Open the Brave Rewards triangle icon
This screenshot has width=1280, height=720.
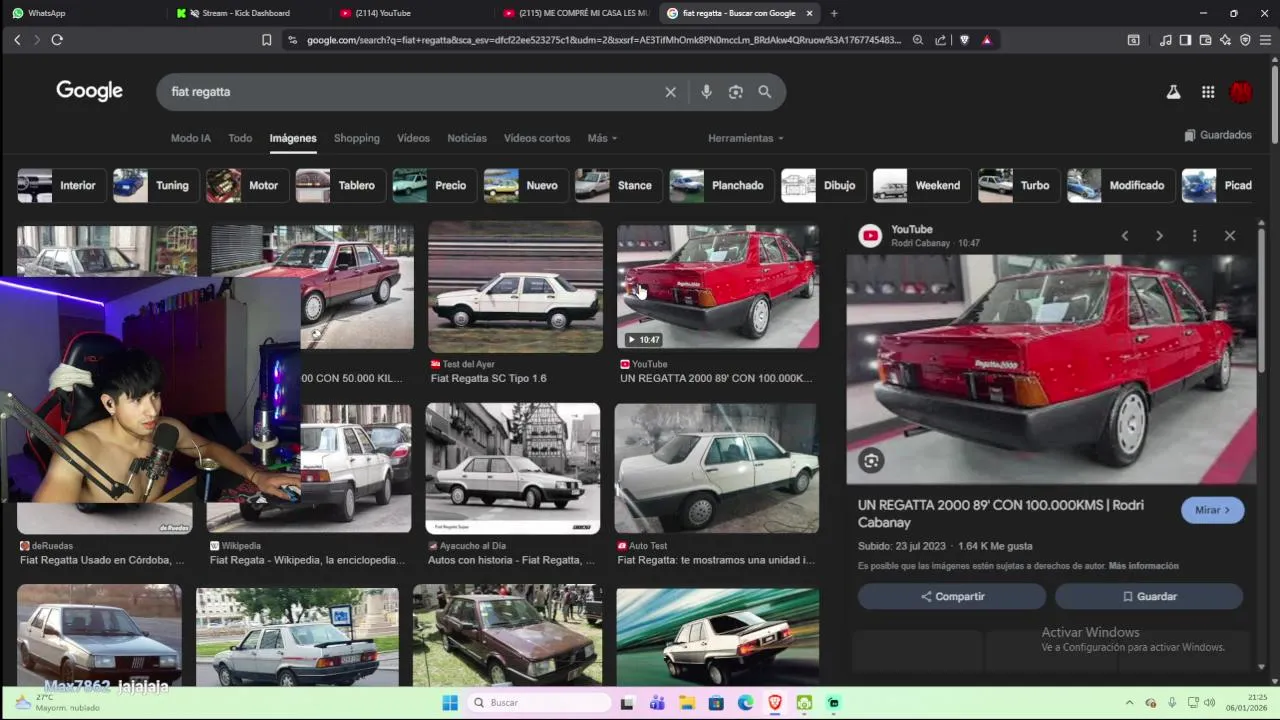tap(987, 40)
